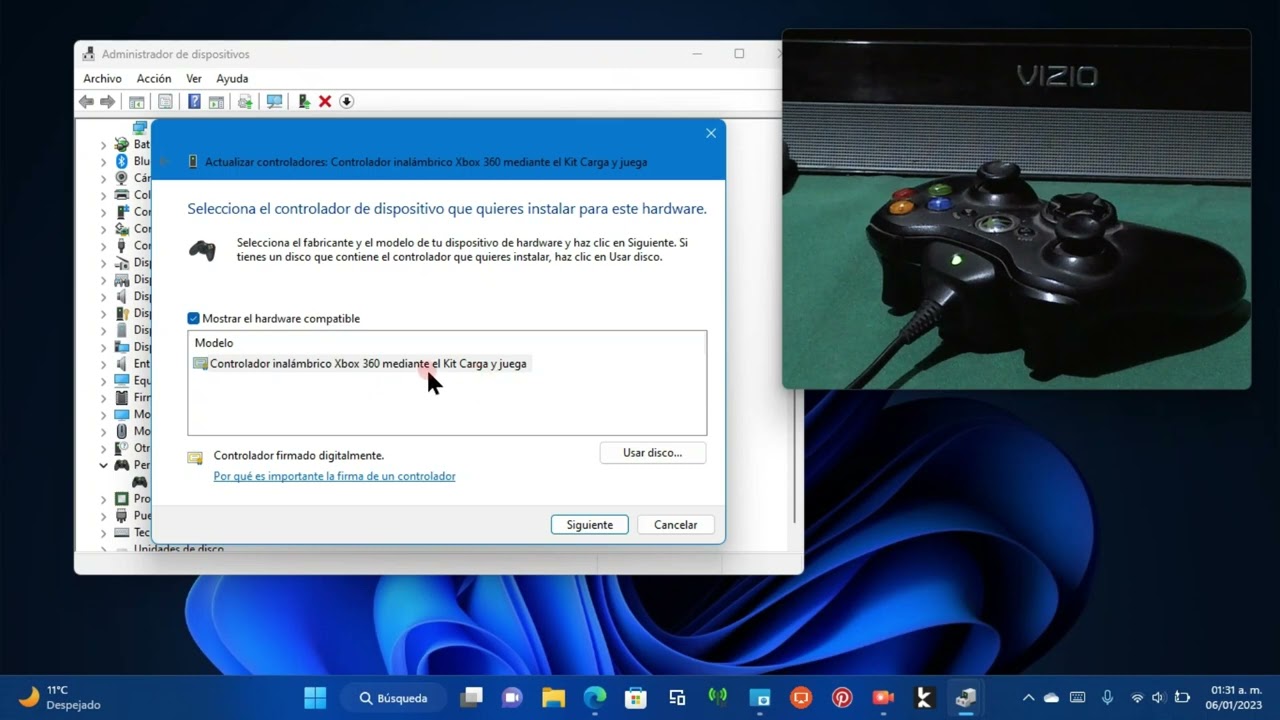Click the back arrow in the update driver dialog
The width and height of the screenshot is (1280, 720).
[166, 162]
